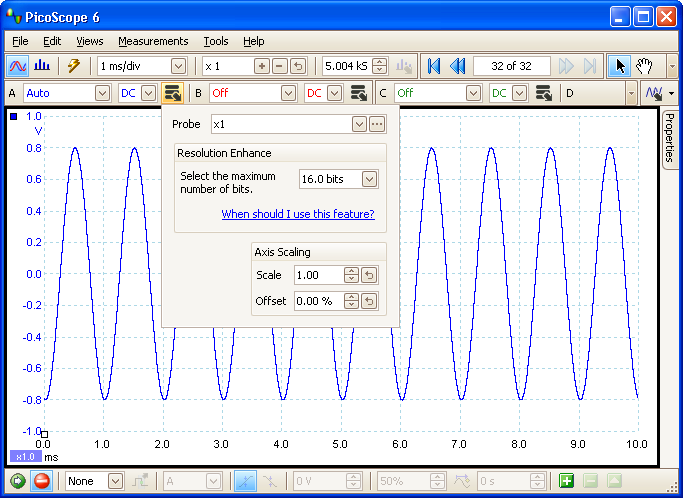The height and width of the screenshot is (498, 683).
Task: Open Channel C DC coupling dropdown
Action: pyautogui.click(x=520, y=93)
